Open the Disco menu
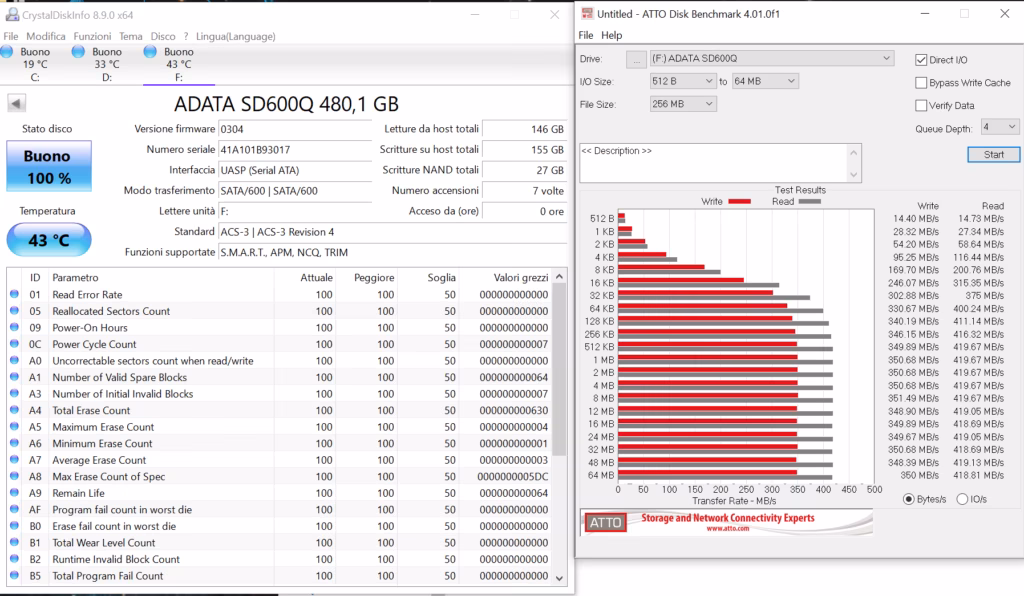 tap(163, 37)
